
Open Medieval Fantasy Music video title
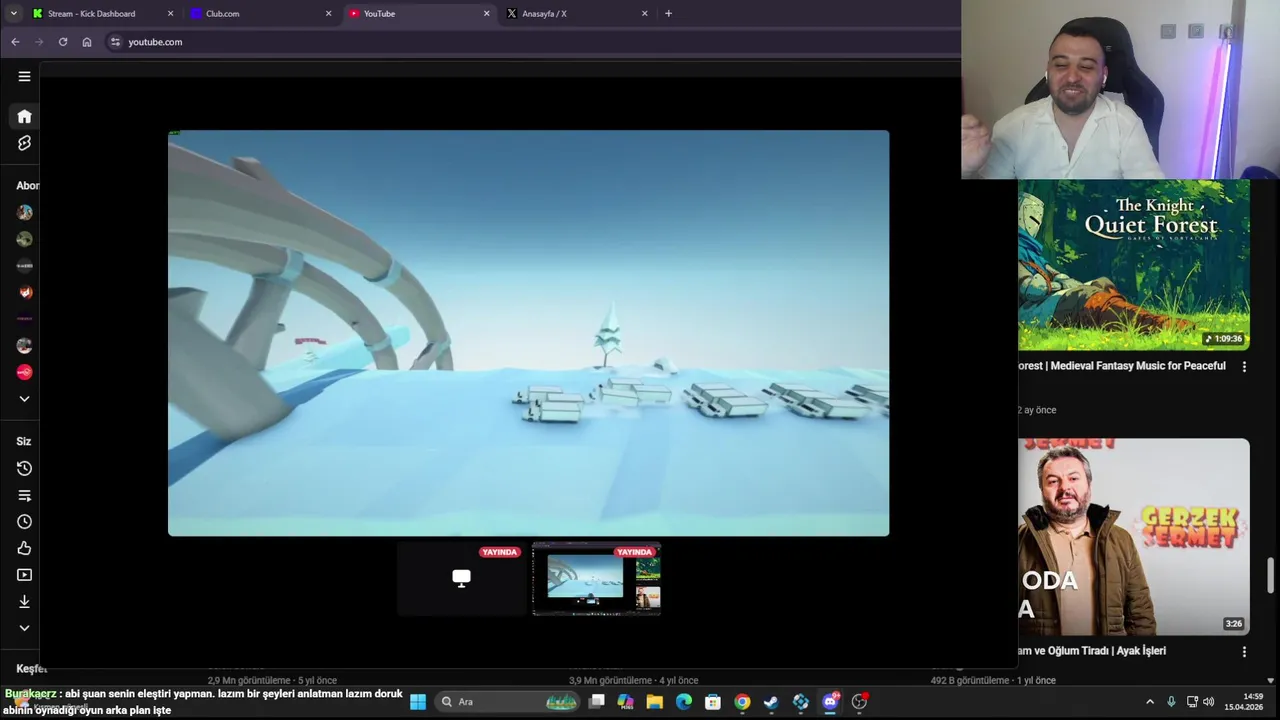click(x=1122, y=366)
